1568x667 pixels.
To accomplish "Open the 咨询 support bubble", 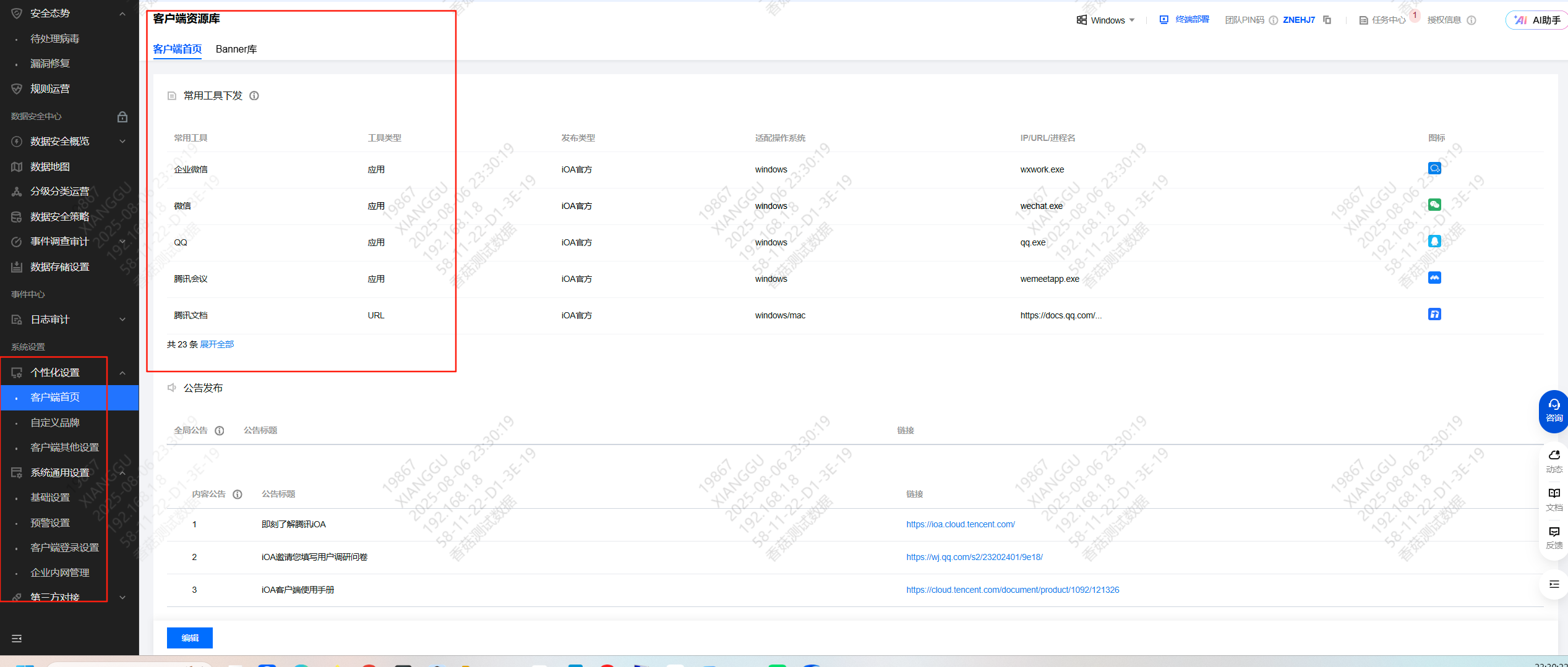I will coord(1554,411).
